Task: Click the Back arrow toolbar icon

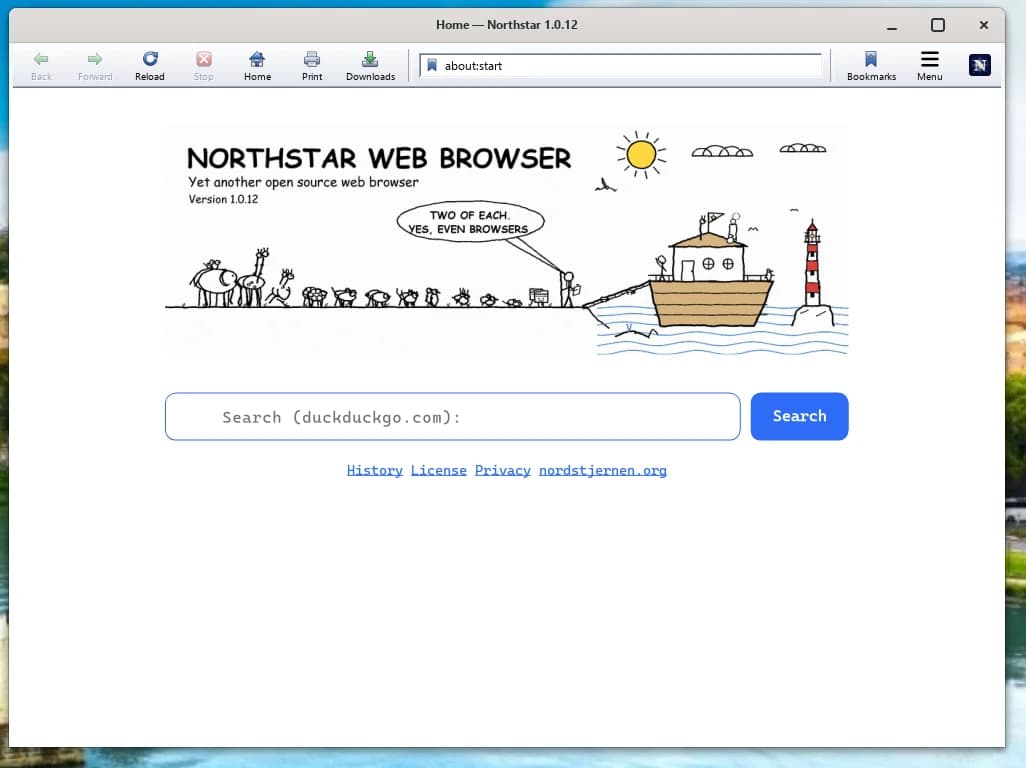Action: coord(41,60)
